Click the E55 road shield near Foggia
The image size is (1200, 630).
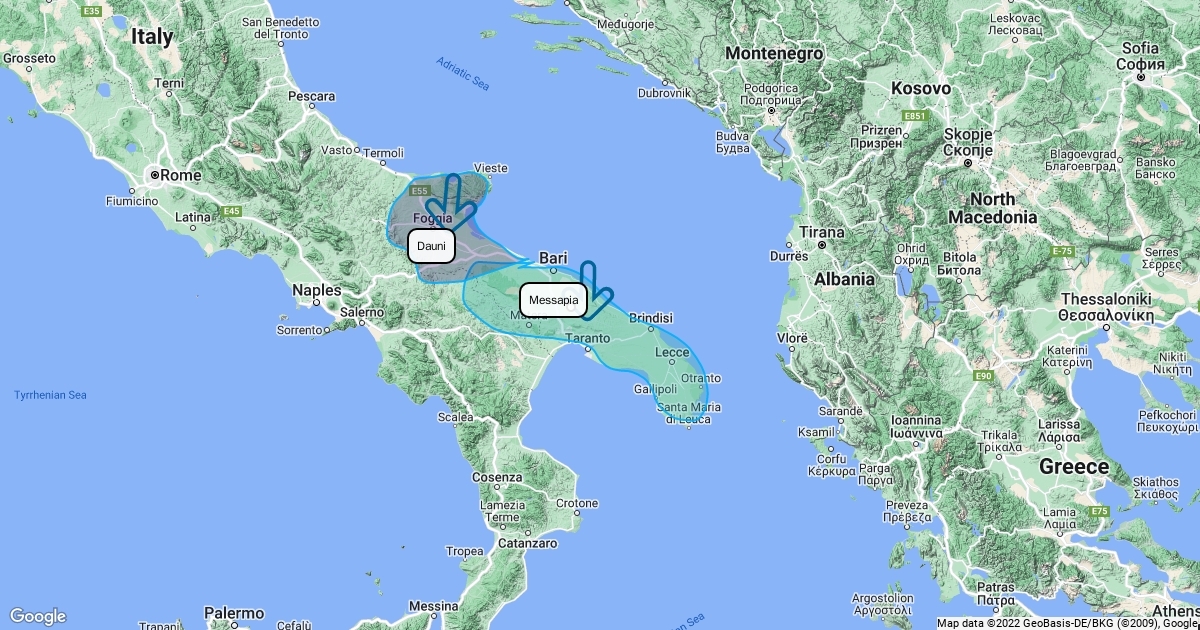click(421, 190)
